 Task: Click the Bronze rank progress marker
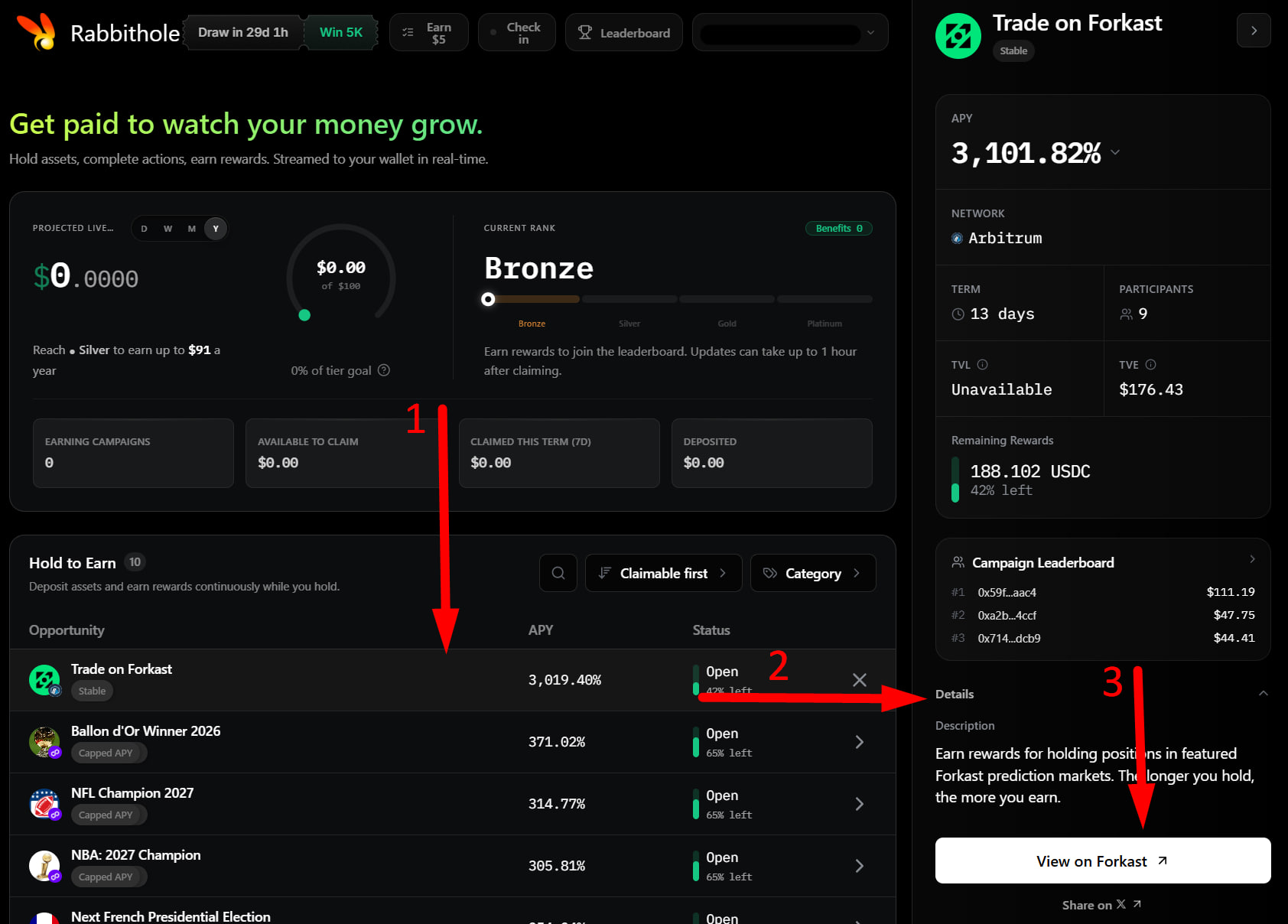488,299
